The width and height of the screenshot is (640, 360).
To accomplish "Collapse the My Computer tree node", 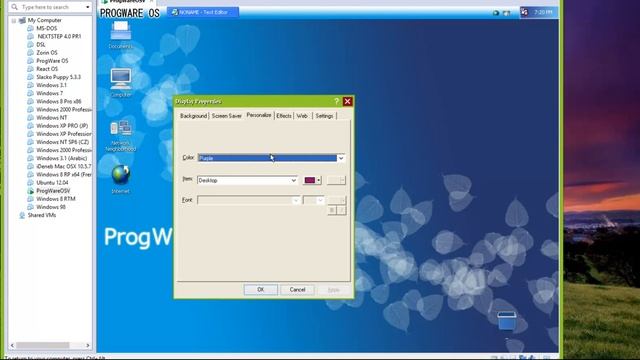I will click(x=13, y=20).
